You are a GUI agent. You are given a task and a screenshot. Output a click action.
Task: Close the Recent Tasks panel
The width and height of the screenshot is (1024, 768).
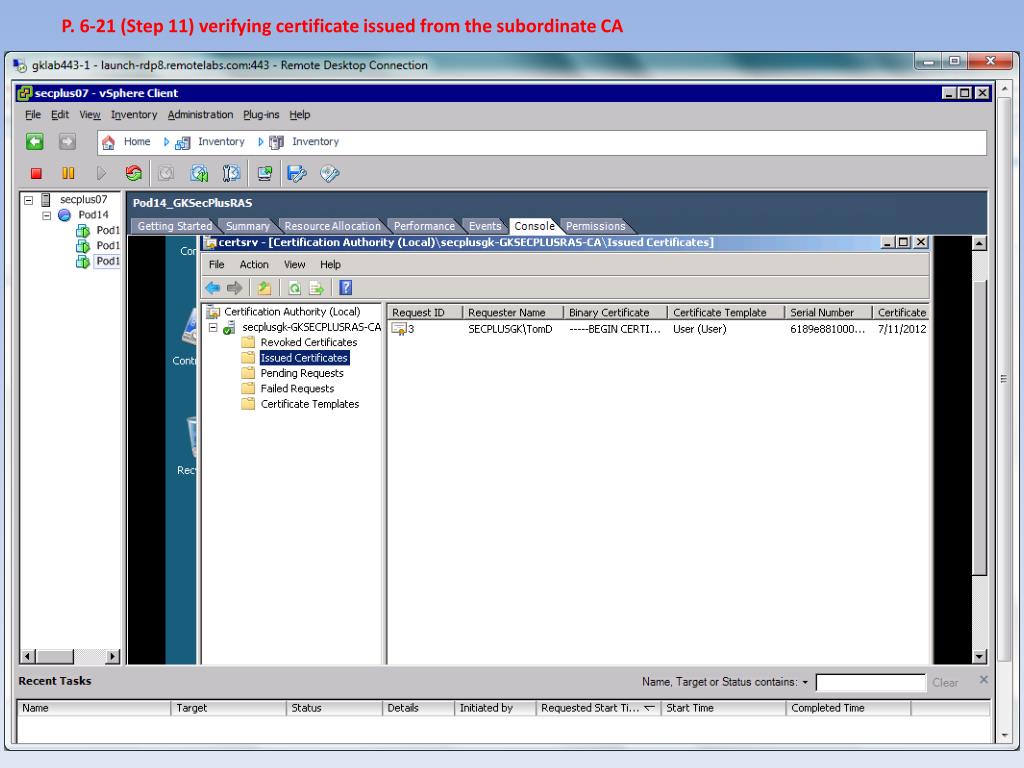984,680
